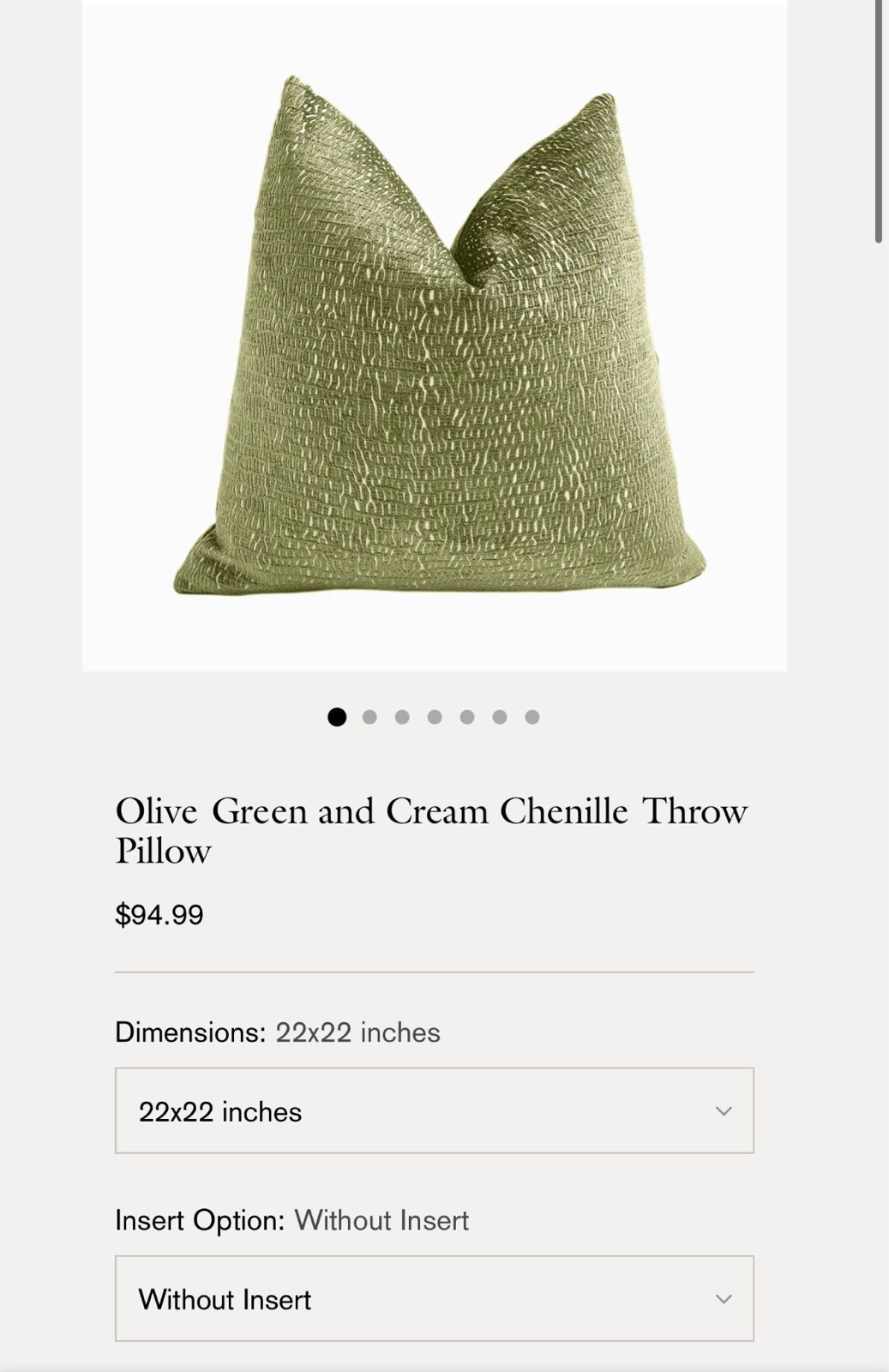Click the chevron in the Dimensions dropdown

pos(724,1111)
